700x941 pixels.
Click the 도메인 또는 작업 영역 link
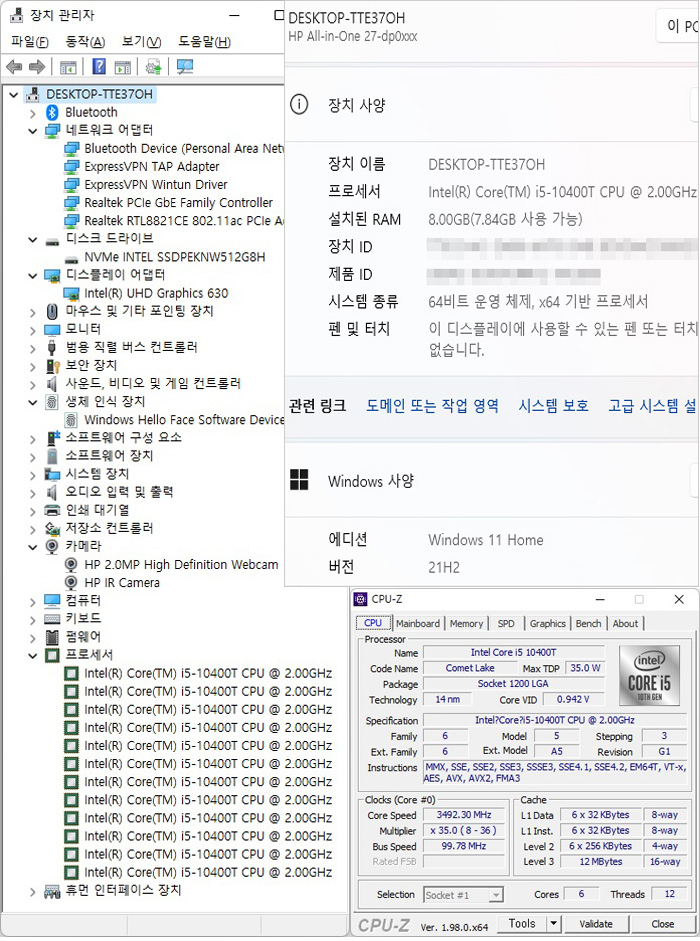[432, 406]
